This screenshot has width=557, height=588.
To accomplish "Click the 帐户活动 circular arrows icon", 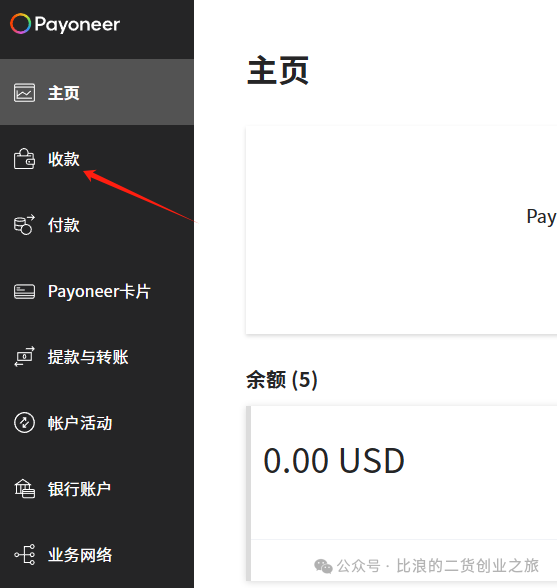I will point(24,423).
